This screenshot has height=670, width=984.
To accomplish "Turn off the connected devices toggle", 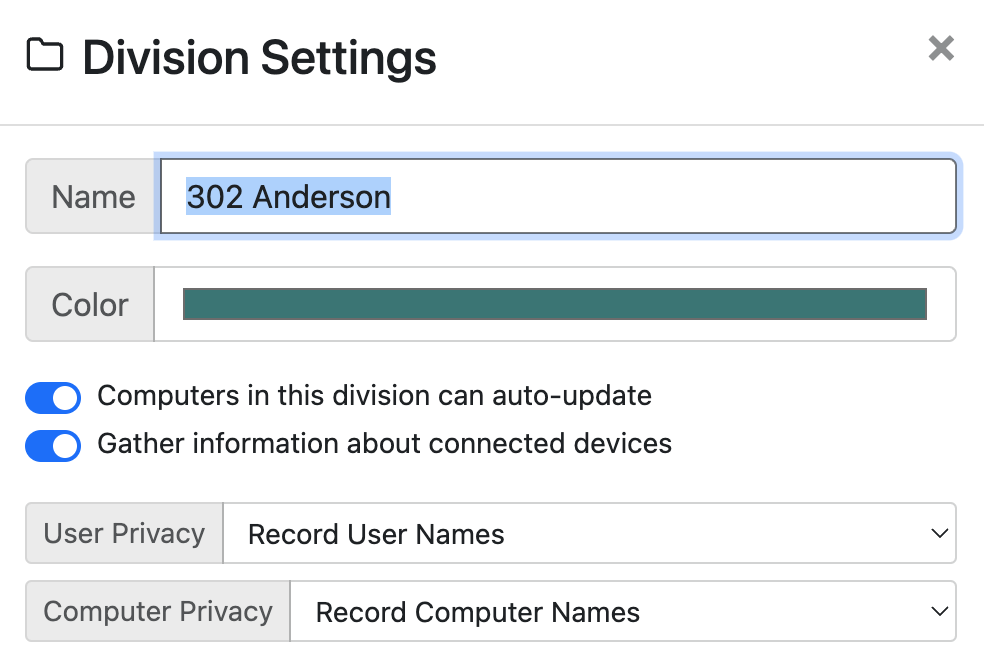I will coord(53,445).
